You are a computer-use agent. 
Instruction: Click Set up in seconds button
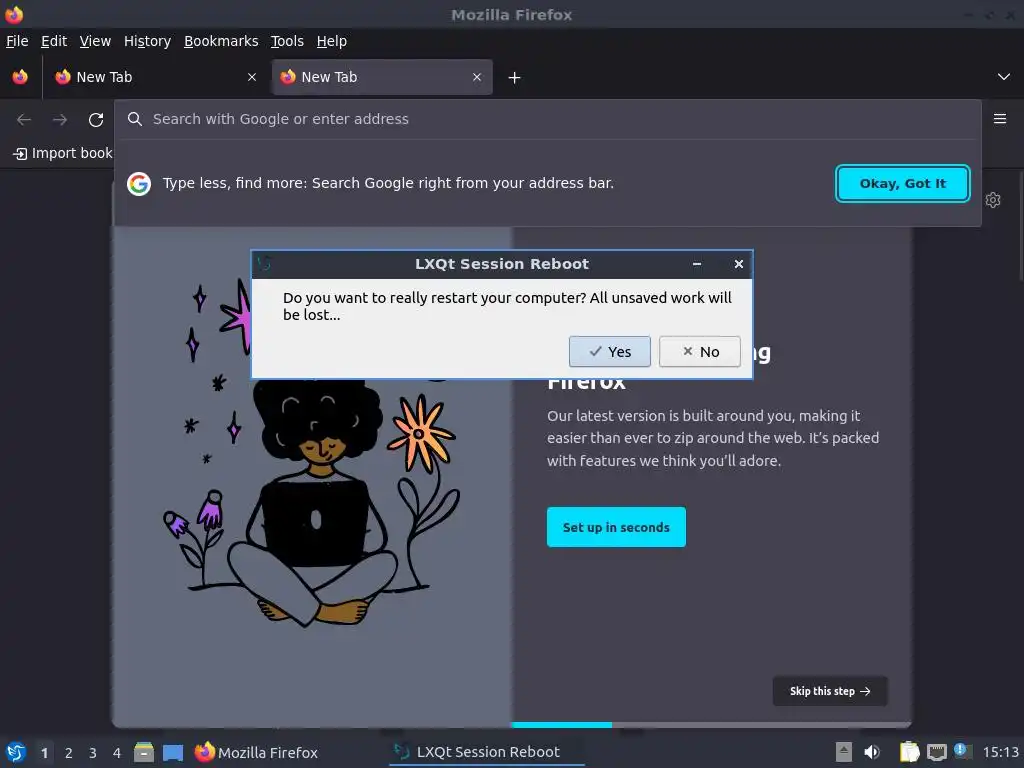click(x=616, y=527)
